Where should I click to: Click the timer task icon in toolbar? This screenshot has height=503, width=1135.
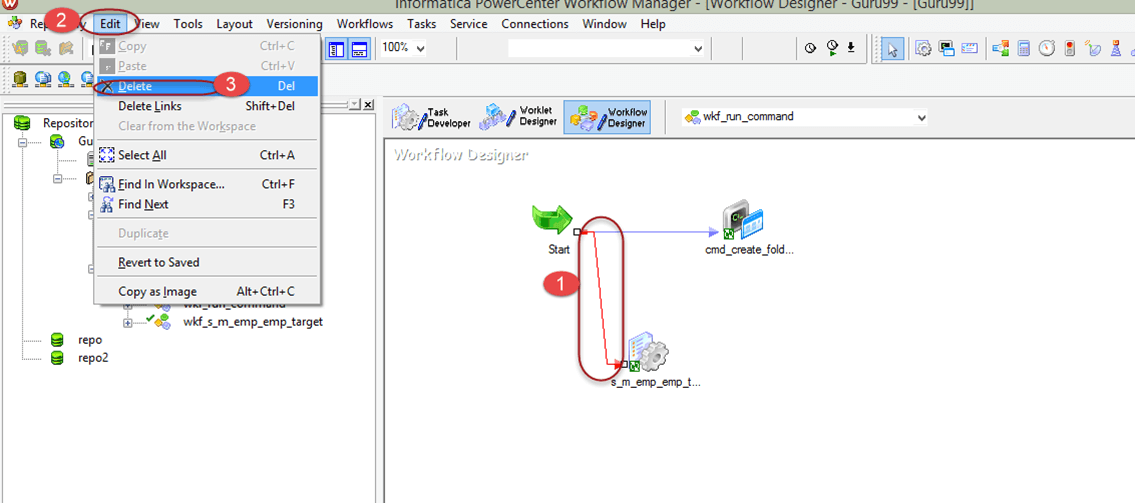[1046, 48]
